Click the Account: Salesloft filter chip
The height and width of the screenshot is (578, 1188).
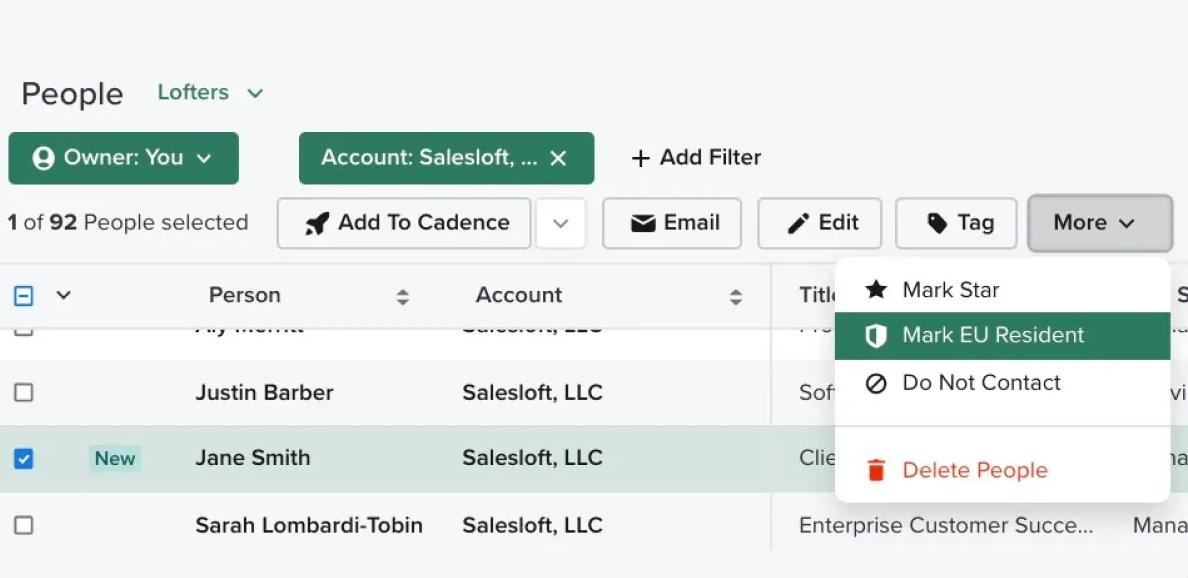tap(446, 158)
